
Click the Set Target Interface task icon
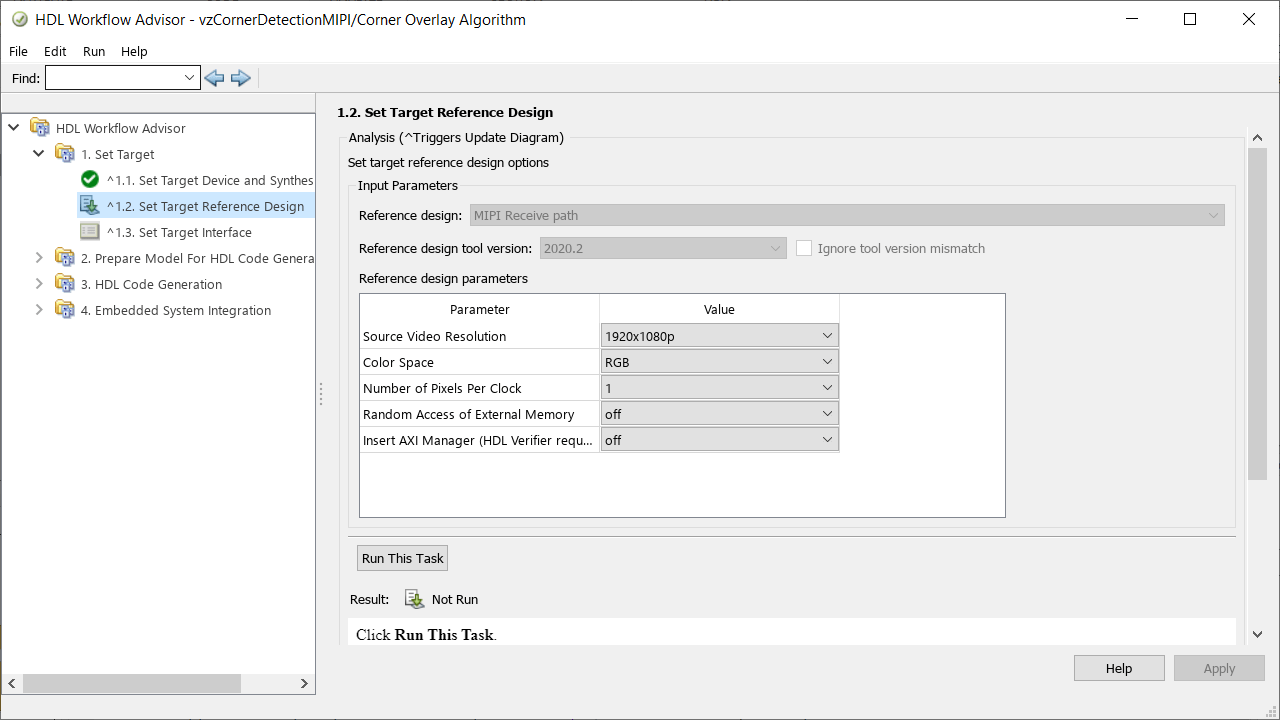[x=90, y=232]
